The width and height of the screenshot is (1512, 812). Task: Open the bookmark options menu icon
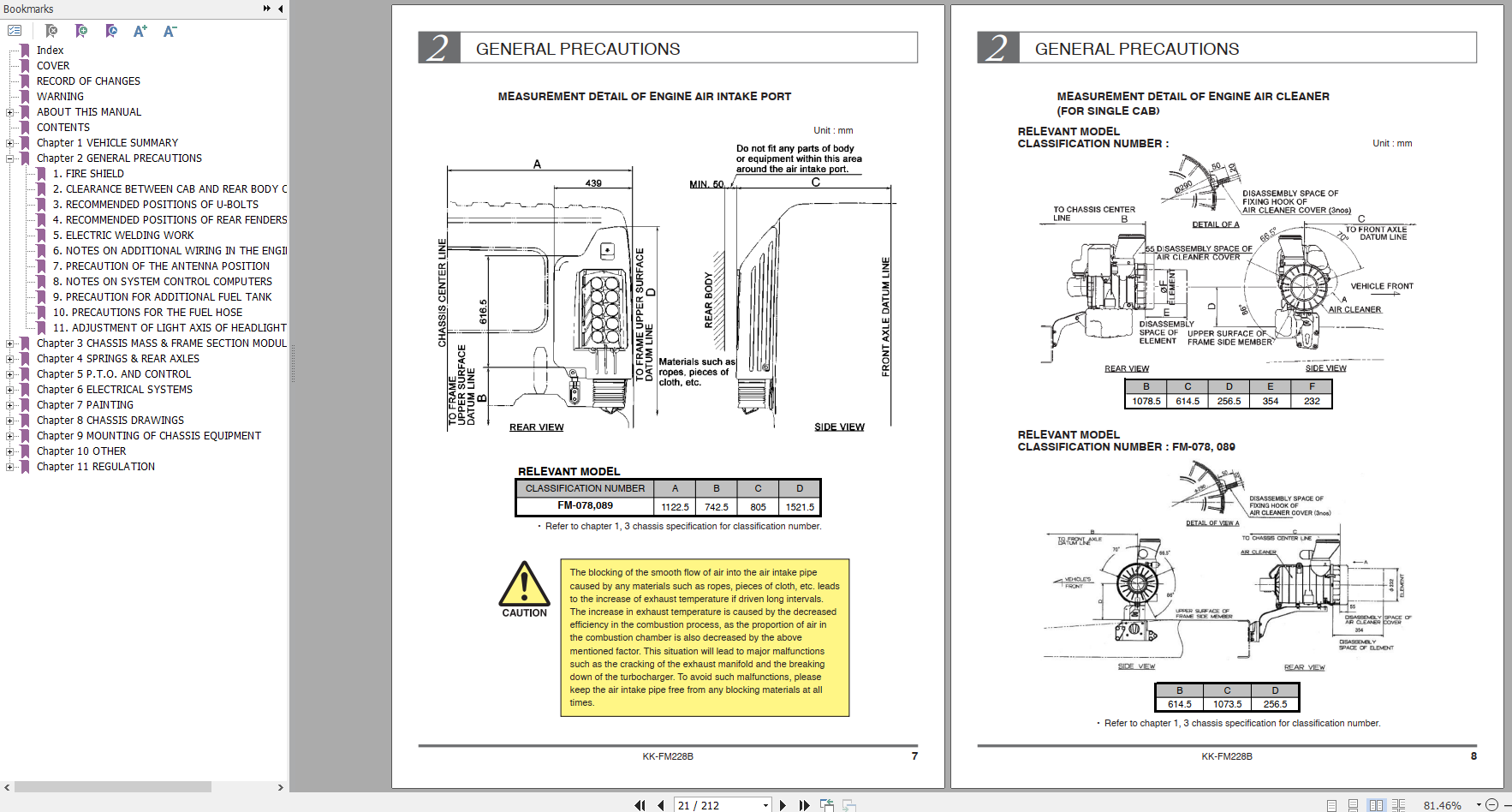[15, 31]
